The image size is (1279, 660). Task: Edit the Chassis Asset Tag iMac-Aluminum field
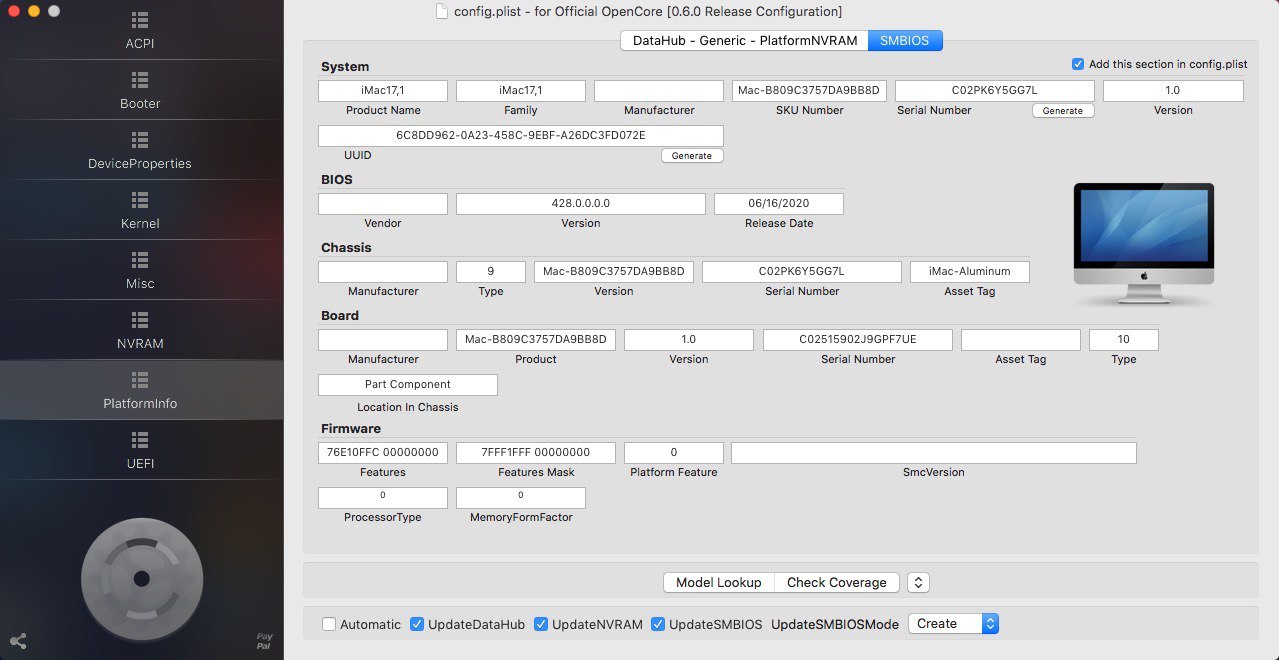point(970,272)
